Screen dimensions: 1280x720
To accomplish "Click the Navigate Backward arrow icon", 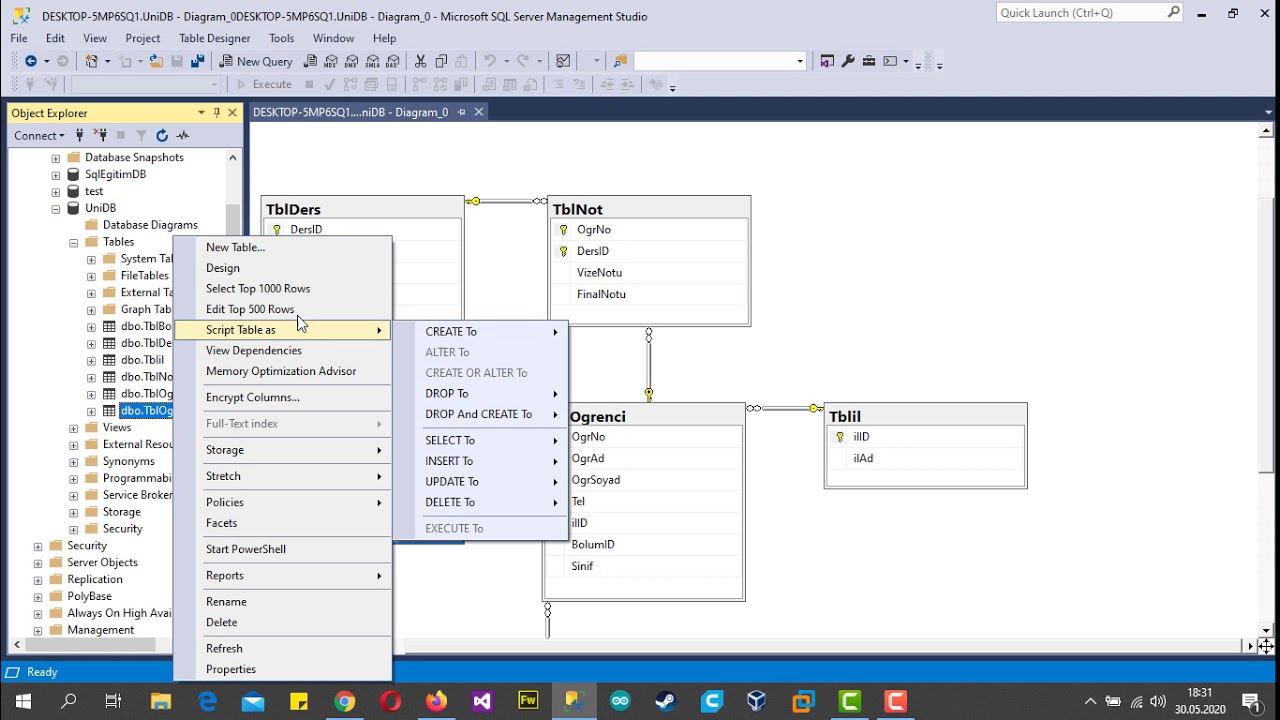I will pos(31,61).
